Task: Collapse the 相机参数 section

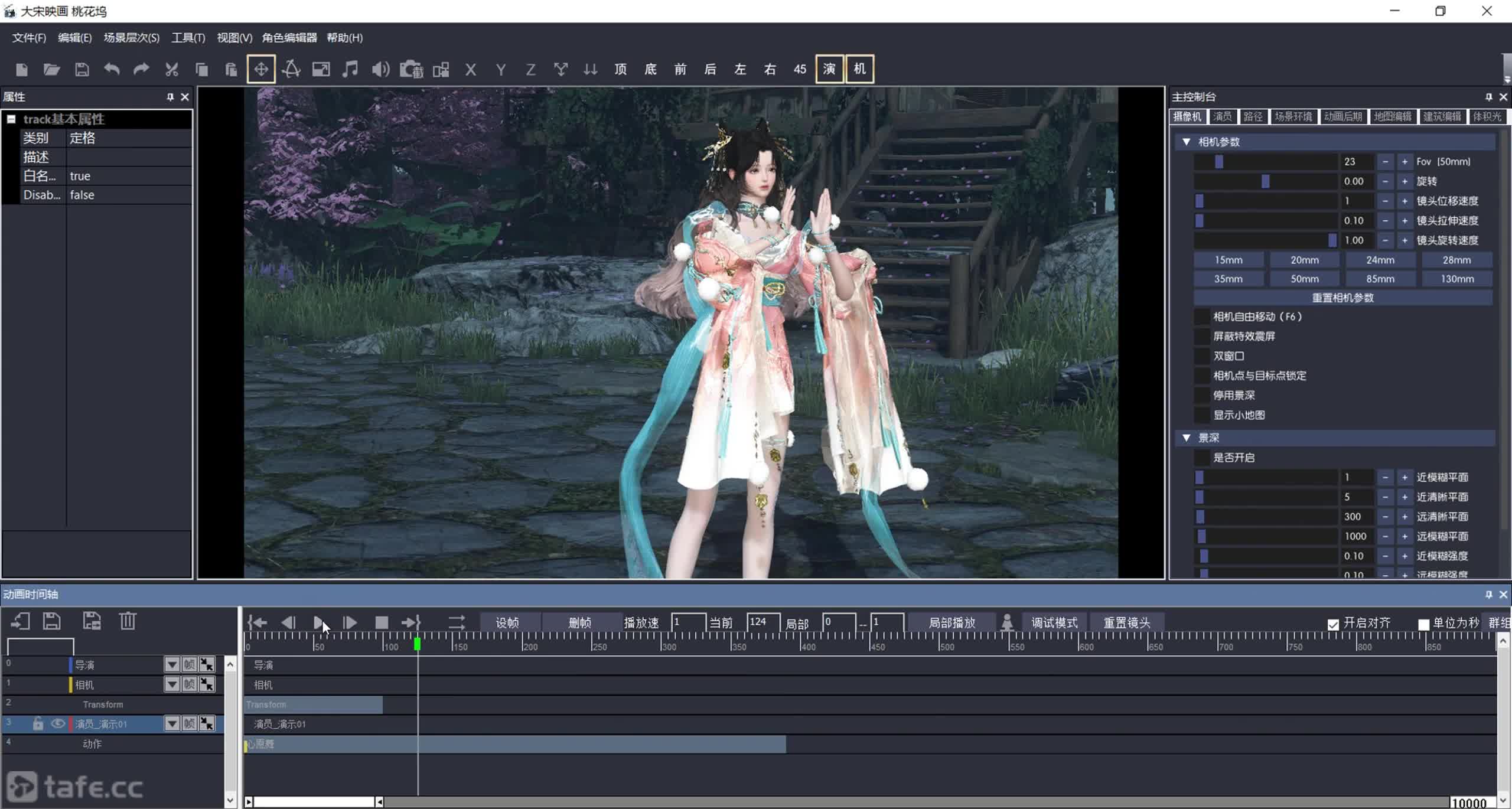Action: pos(1186,142)
